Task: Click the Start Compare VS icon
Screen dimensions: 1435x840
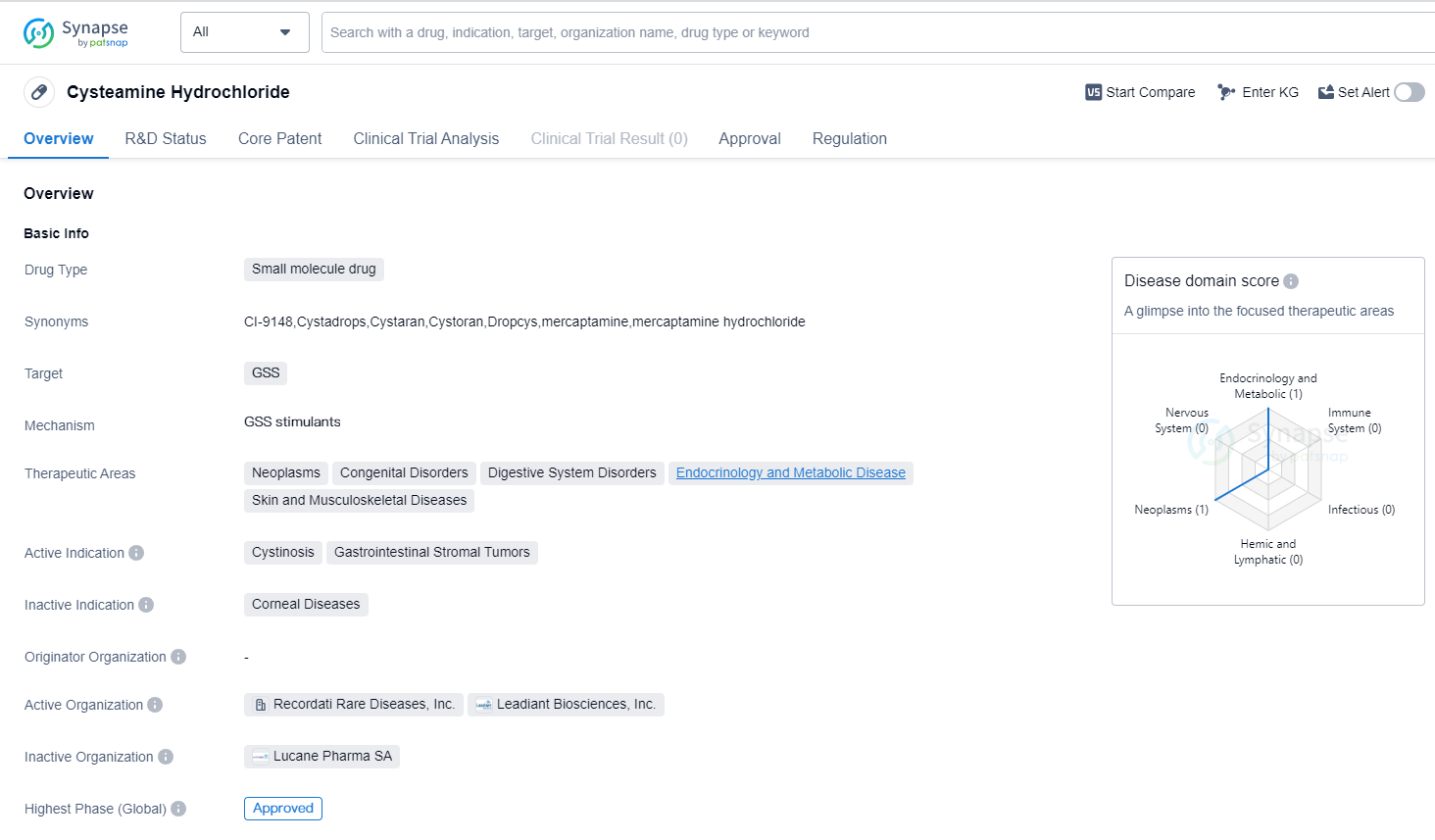Action: tap(1093, 92)
